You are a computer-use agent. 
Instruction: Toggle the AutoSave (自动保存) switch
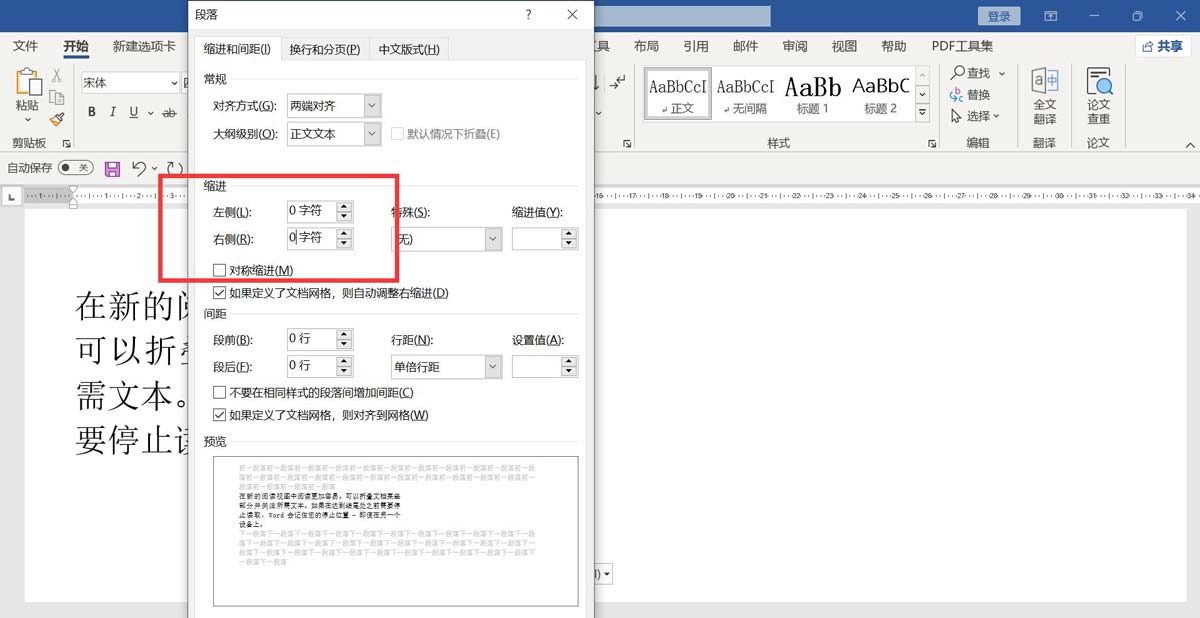pos(75,168)
